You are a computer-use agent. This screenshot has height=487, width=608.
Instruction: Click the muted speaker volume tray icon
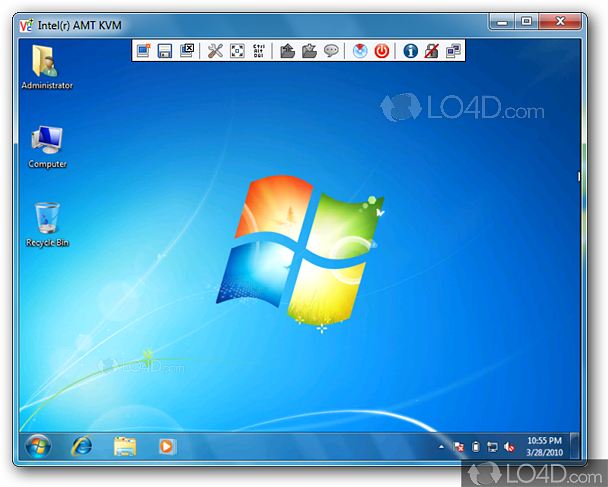(x=509, y=447)
